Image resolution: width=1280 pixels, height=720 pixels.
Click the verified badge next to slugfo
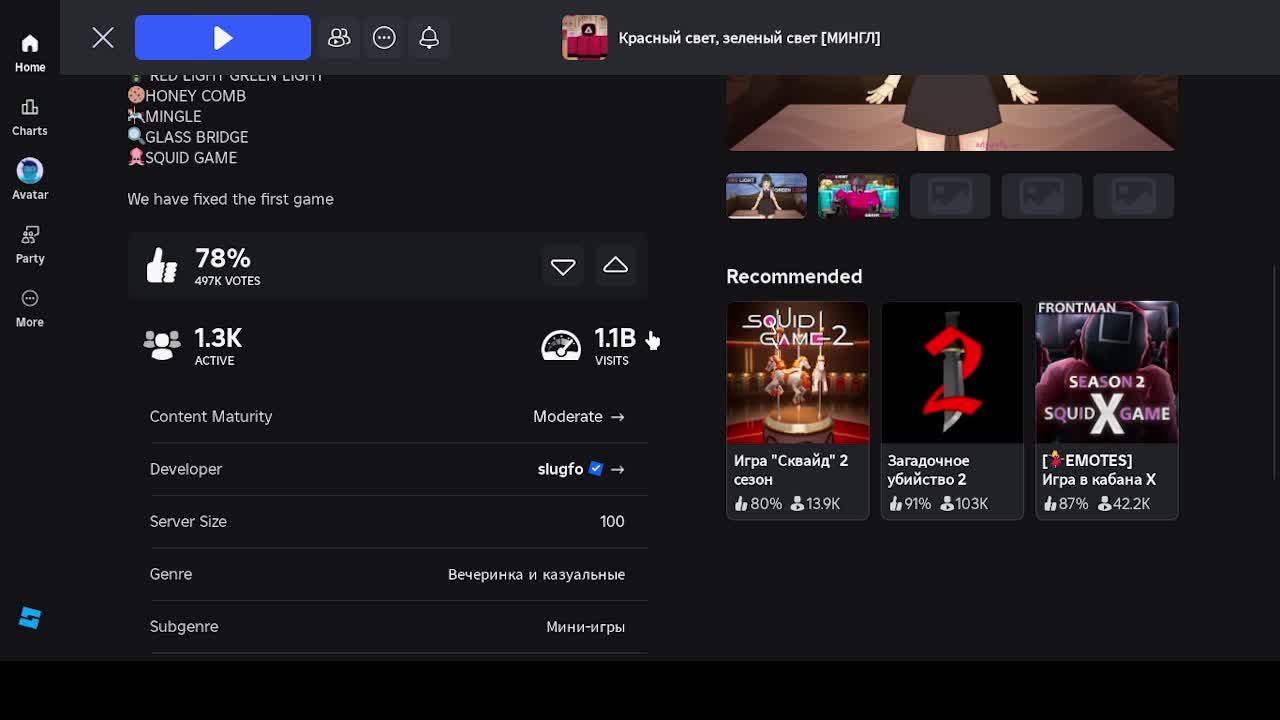(596, 468)
